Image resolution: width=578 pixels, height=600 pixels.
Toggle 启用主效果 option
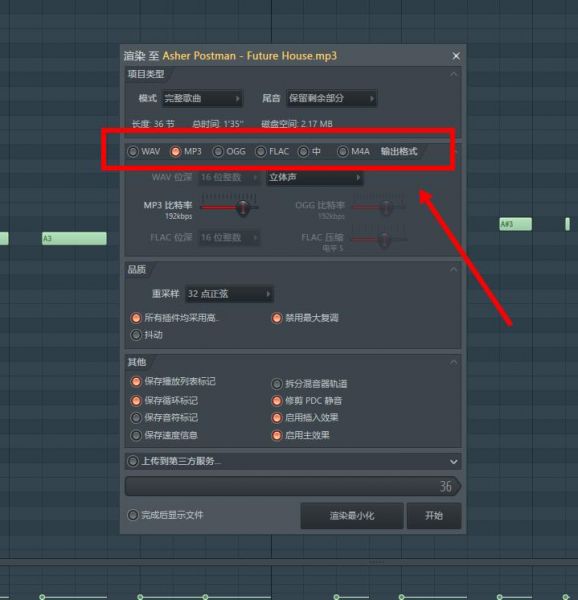coord(277,435)
